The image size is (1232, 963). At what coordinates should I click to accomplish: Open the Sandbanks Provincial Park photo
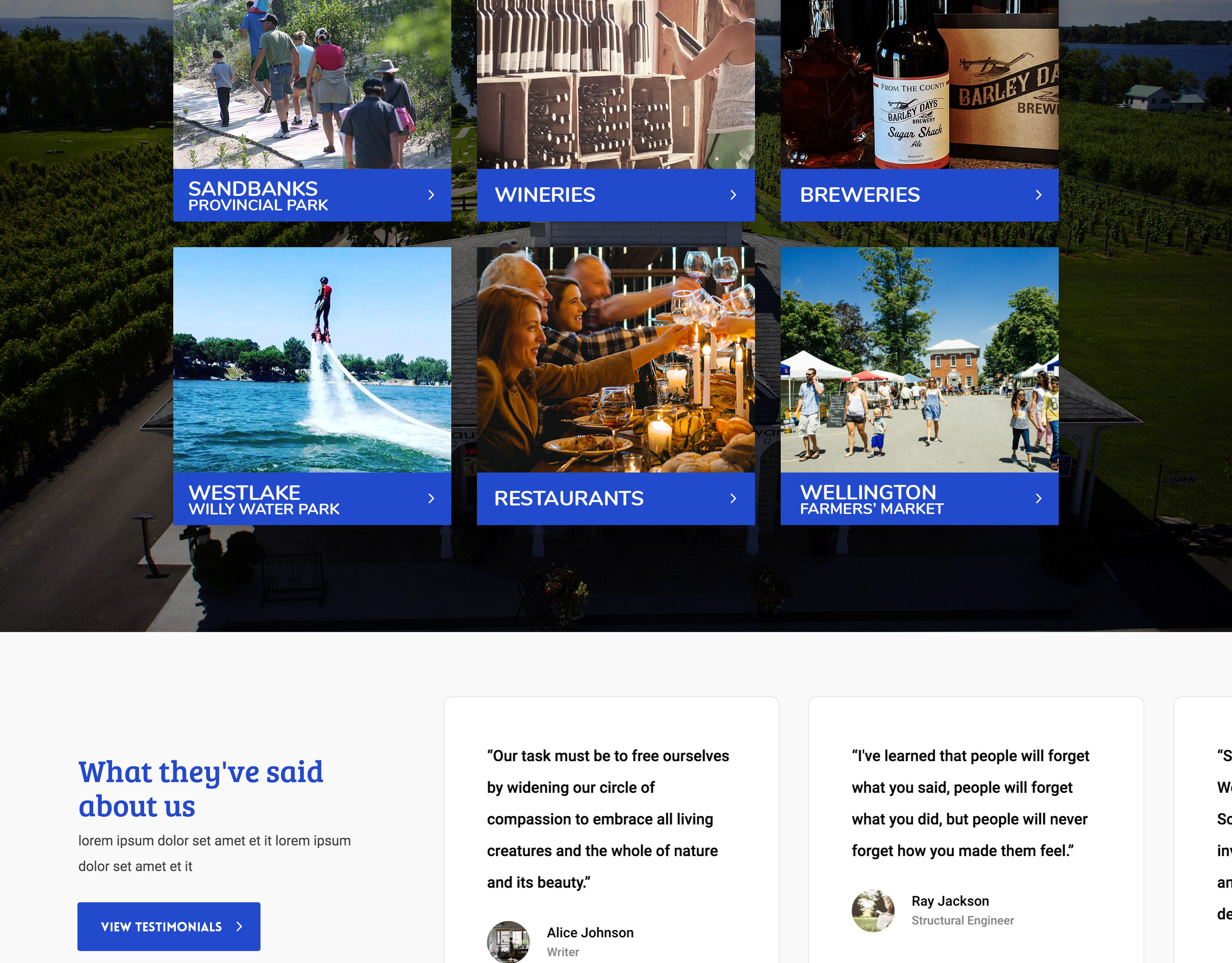coord(312,85)
